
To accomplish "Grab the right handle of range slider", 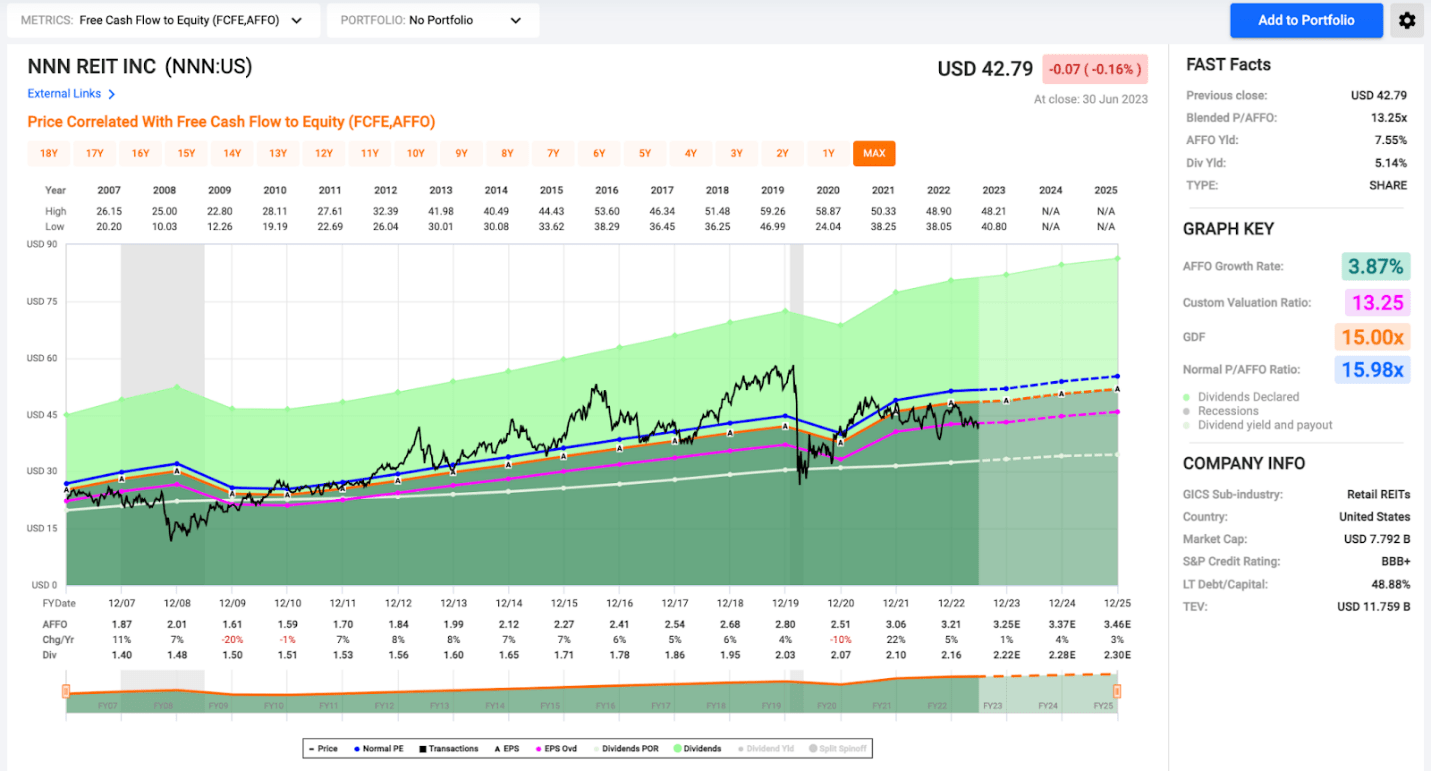I will point(1117,691).
